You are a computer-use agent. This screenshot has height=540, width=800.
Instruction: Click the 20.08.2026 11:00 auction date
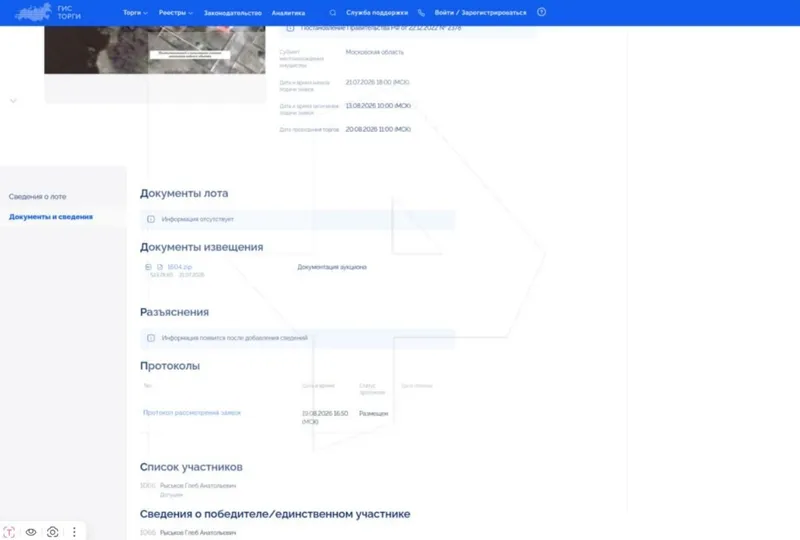[x=378, y=129]
